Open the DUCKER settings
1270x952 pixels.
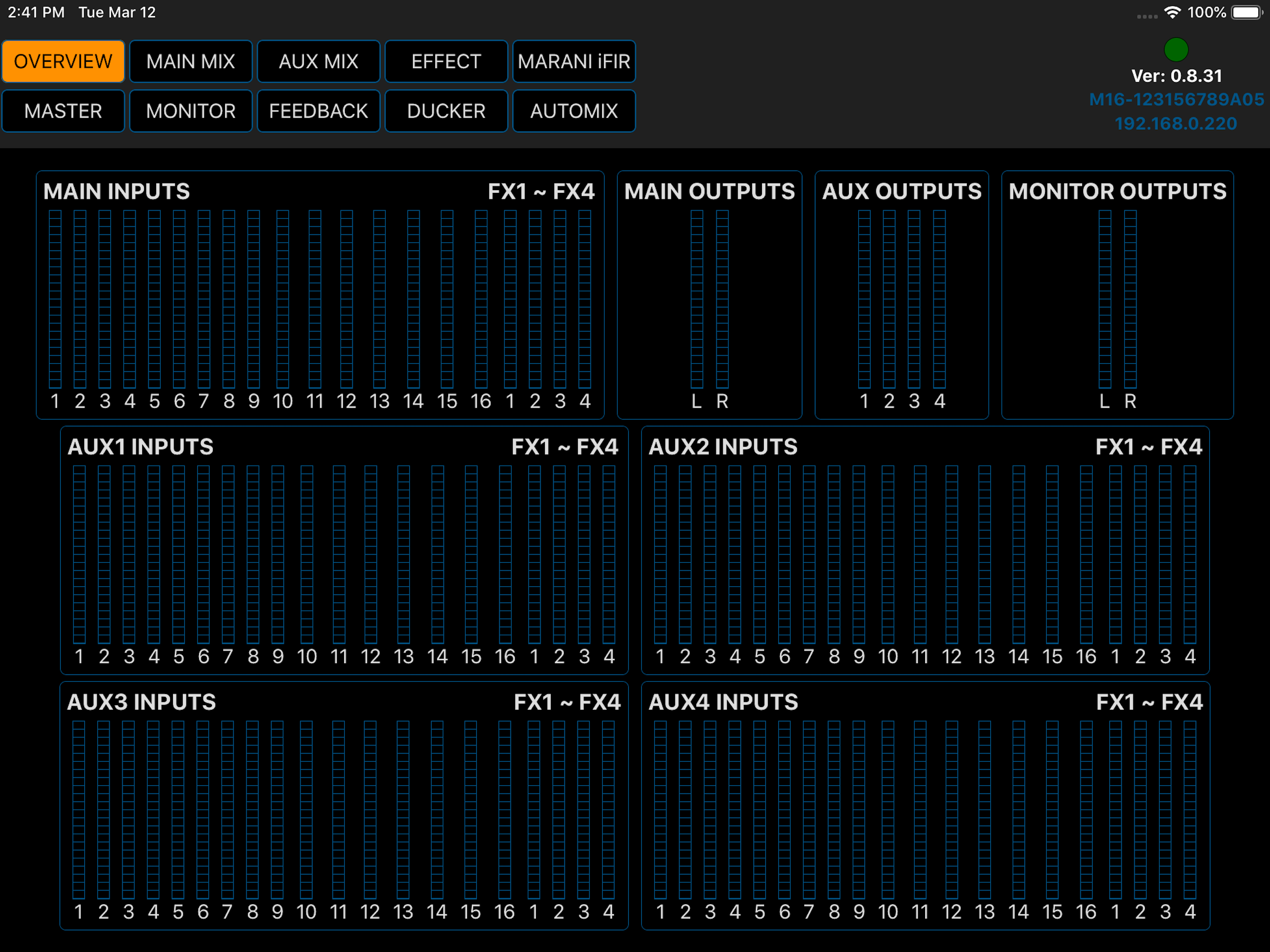tap(446, 111)
